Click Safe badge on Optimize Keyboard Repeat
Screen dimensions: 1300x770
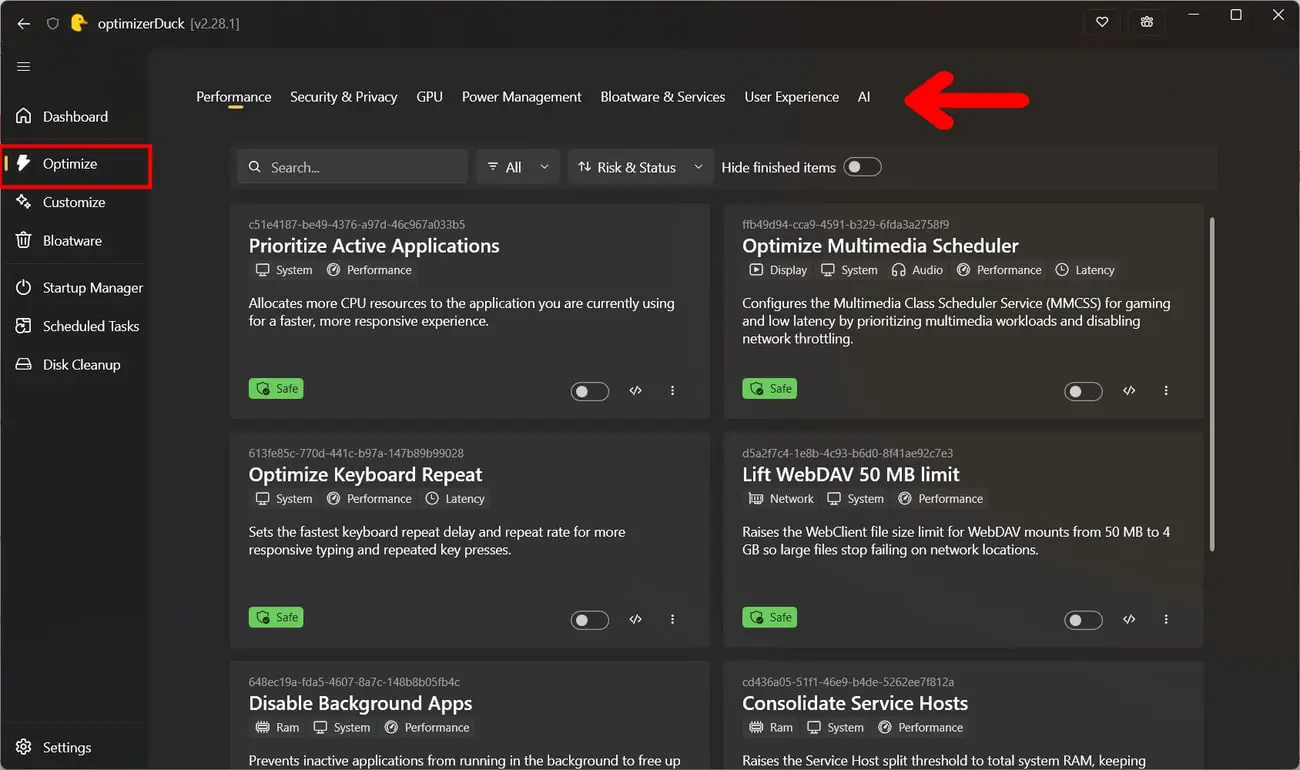tap(276, 617)
